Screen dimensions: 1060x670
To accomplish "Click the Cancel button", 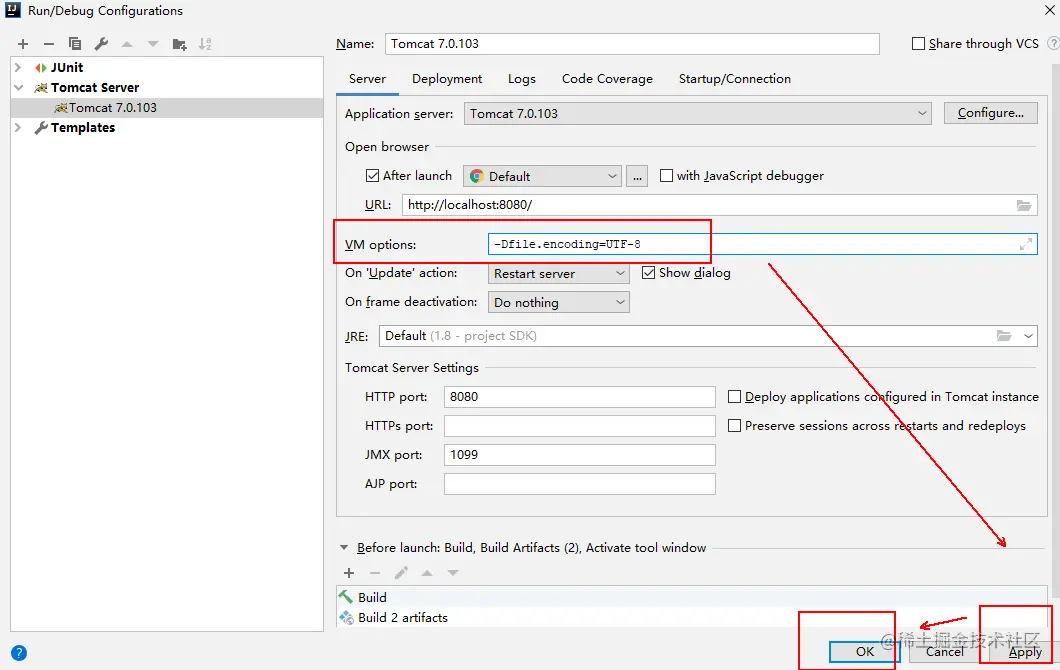I will (x=945, y=652).
